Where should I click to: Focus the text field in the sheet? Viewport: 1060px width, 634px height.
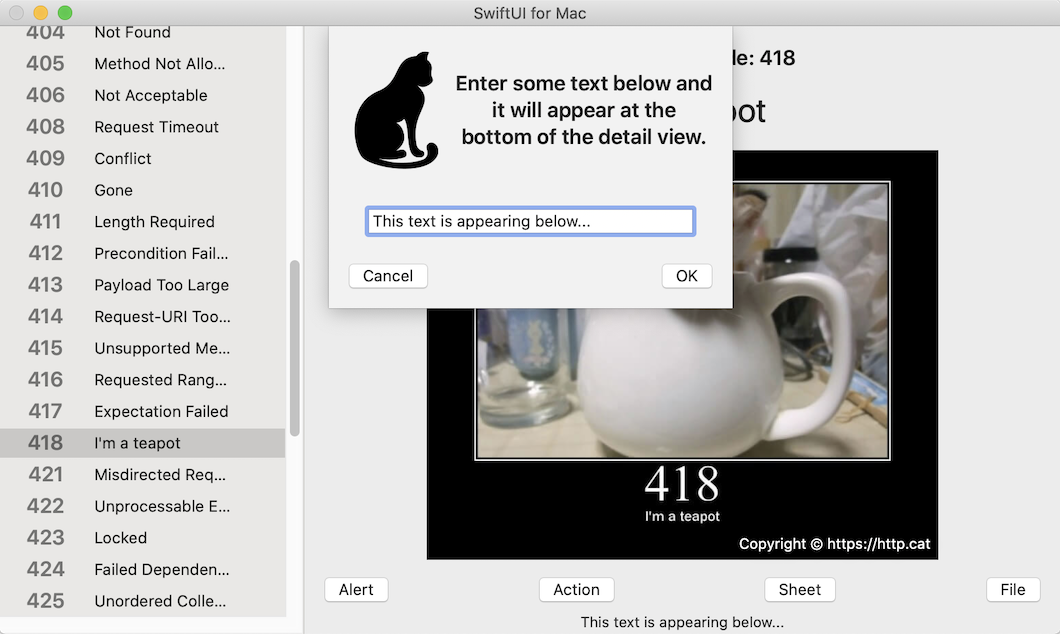(x=530, y=221)
